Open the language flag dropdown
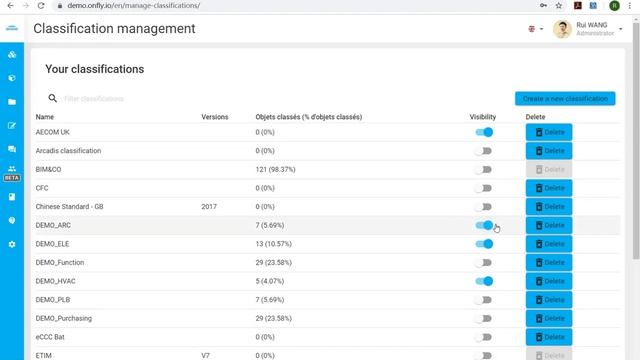640x360 pixels. click(x=536, y=29)
